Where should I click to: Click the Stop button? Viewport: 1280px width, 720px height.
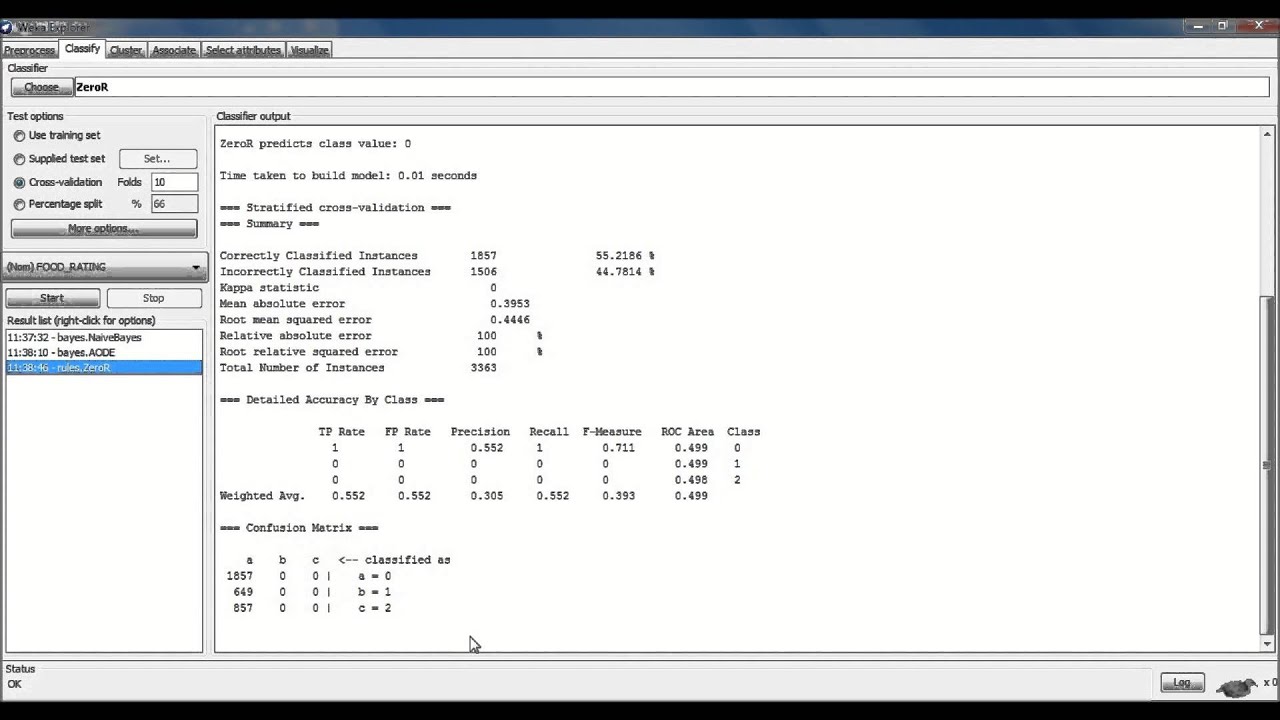click(x=153, y=298)
